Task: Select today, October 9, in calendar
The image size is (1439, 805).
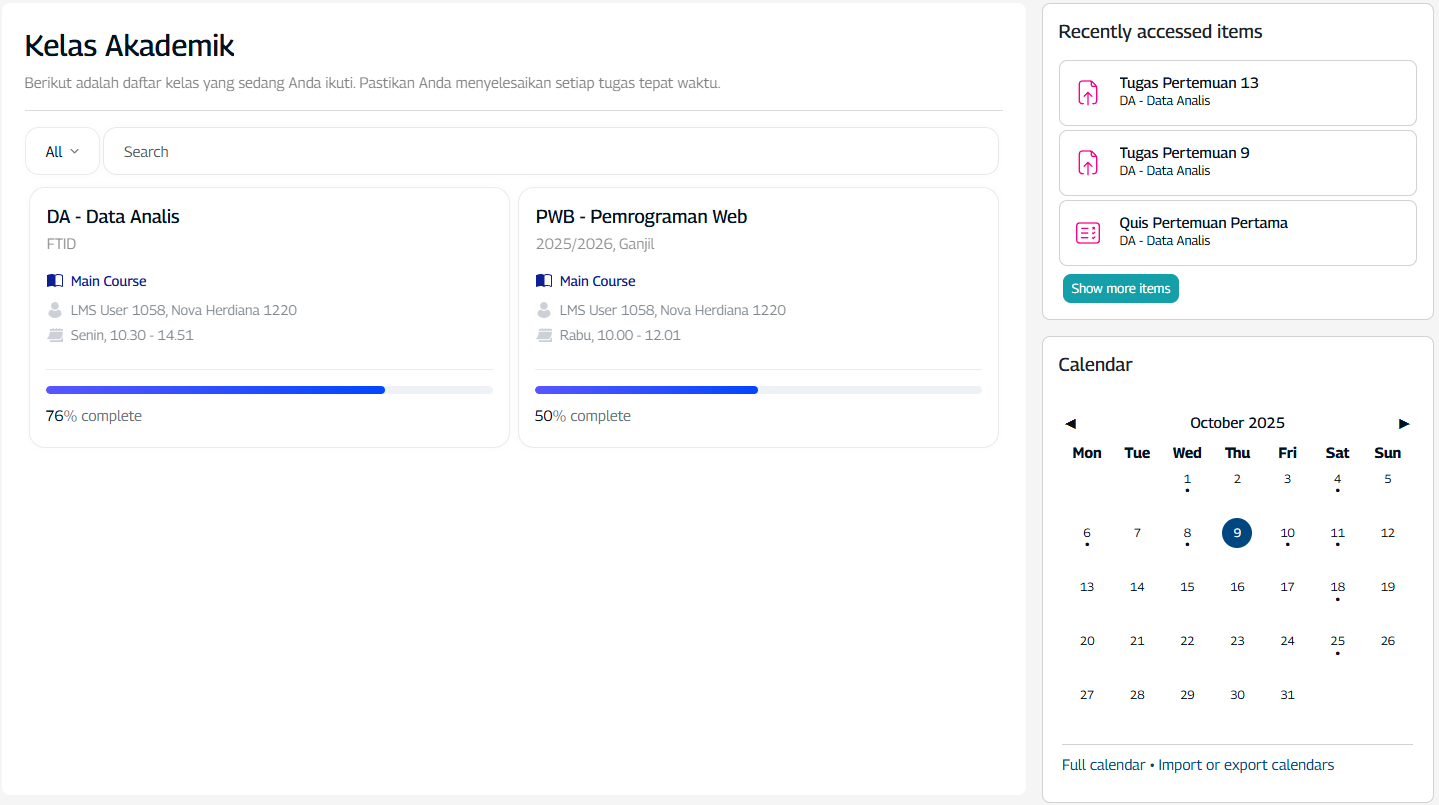Action: click(x=1237, y=533)
